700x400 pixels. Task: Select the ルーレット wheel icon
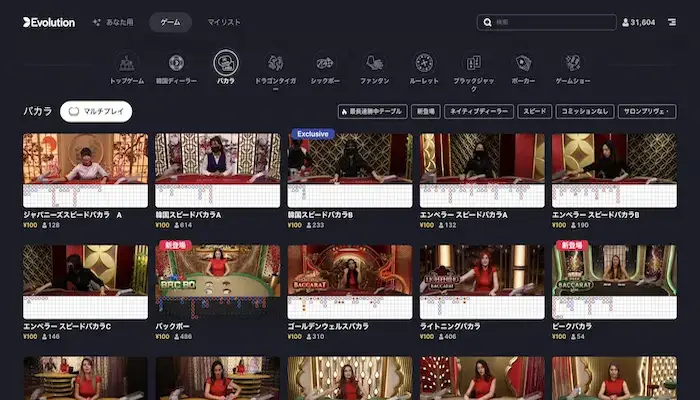(x=424, y=63)
